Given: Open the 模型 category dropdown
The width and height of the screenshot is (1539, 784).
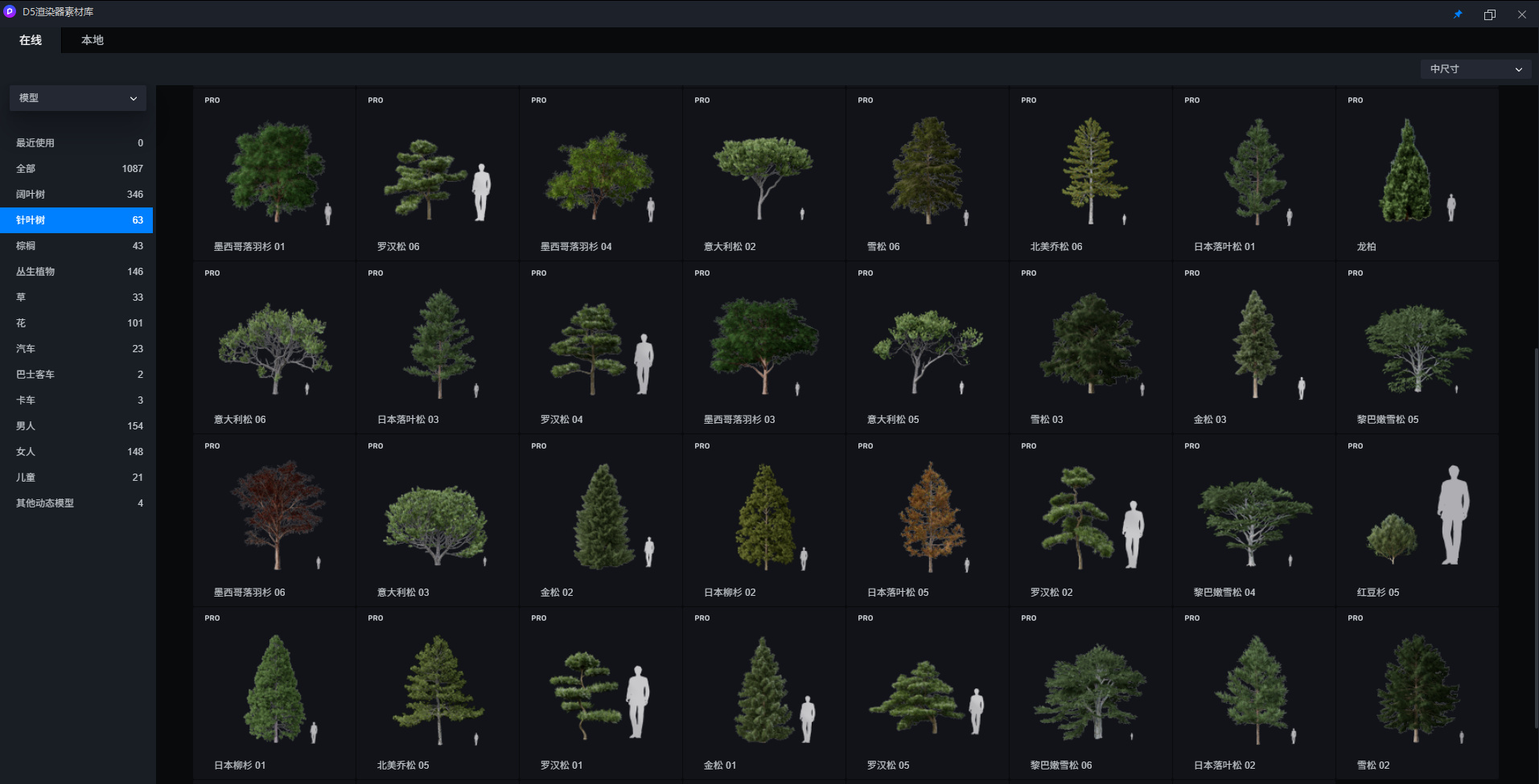Looking at the screenshot, I should pyautogui.click(x=78, y=98).
